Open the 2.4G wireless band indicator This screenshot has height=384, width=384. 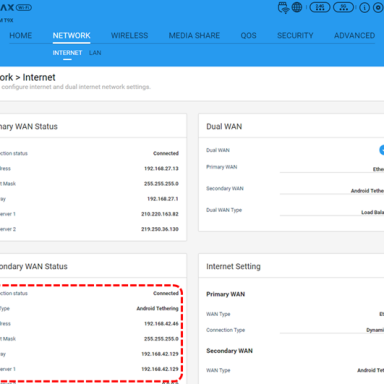point(320,7)
